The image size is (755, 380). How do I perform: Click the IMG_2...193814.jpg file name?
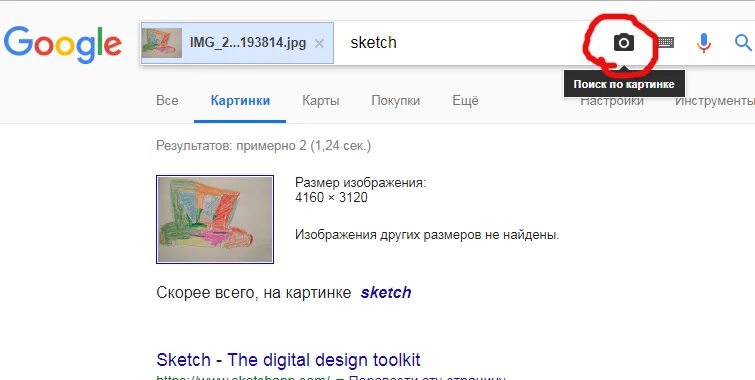coord(248,42)
